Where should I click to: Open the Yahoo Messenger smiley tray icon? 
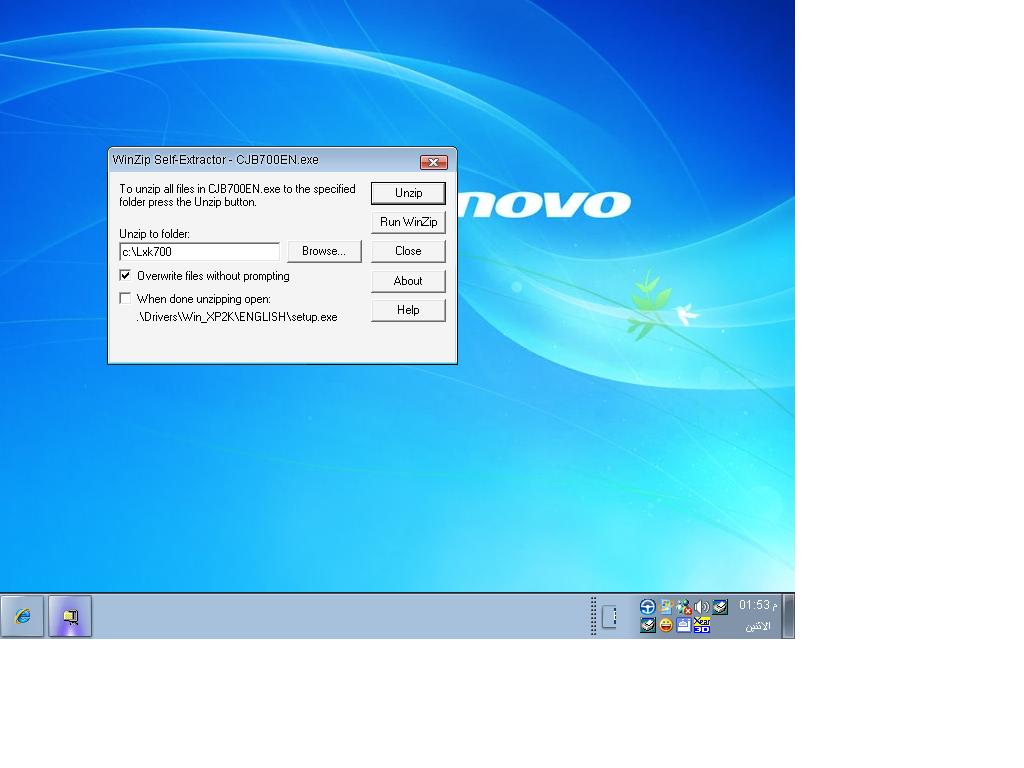(x=665, y=625)
